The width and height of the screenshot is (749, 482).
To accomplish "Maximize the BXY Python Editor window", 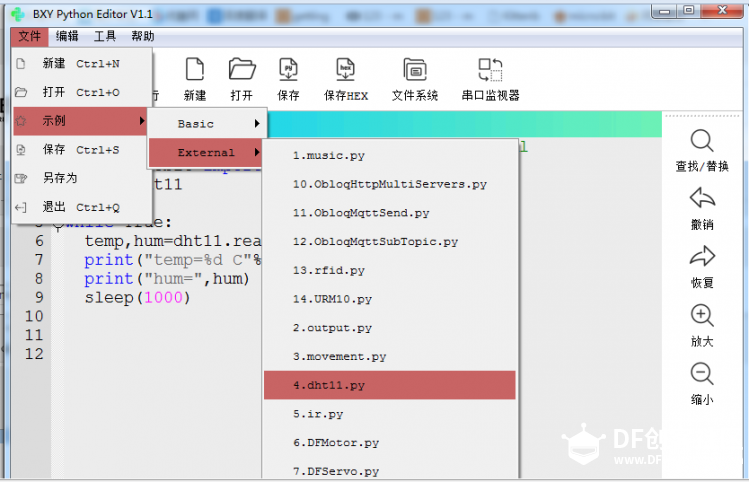I will point(688,11).
